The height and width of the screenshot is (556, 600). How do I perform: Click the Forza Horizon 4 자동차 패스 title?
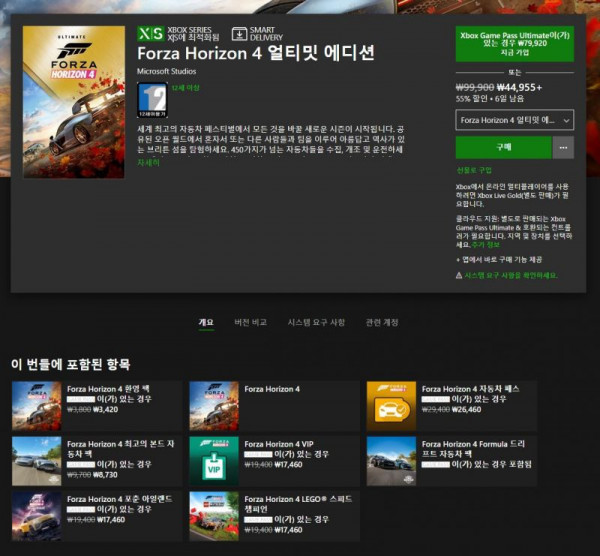click(x=471, y=389)
